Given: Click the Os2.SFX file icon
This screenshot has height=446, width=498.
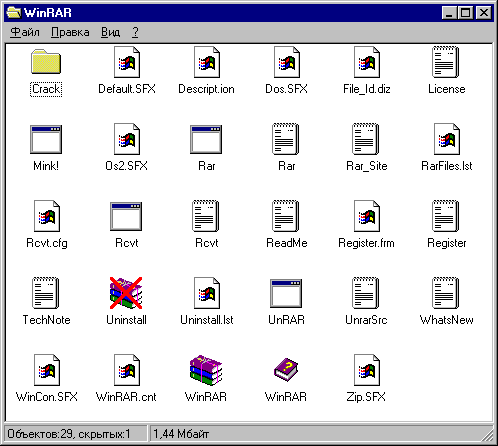Looking at the screenshot, I should [x=127, y=139].
